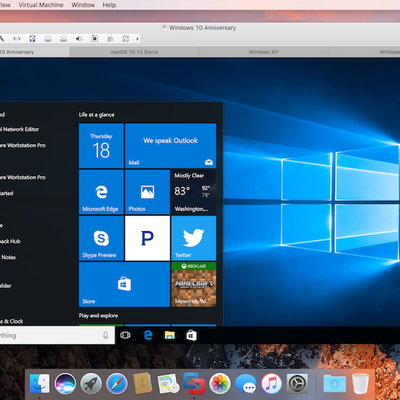Viewport: 400px width, 400px height.
Task: Click the sound device speaker icon
Action: tap(79, 39)
